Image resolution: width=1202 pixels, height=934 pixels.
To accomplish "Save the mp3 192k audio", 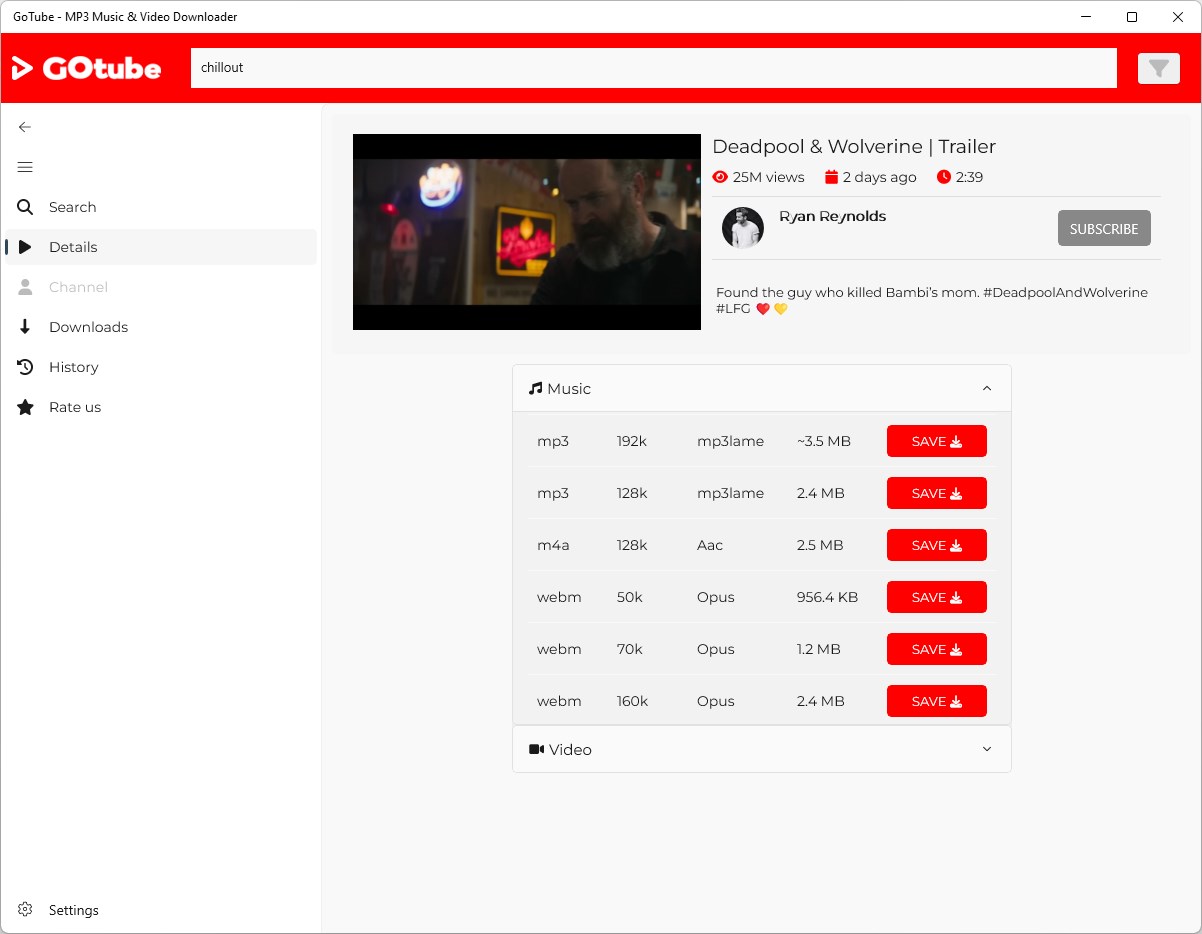I will (x=937, y=441).
